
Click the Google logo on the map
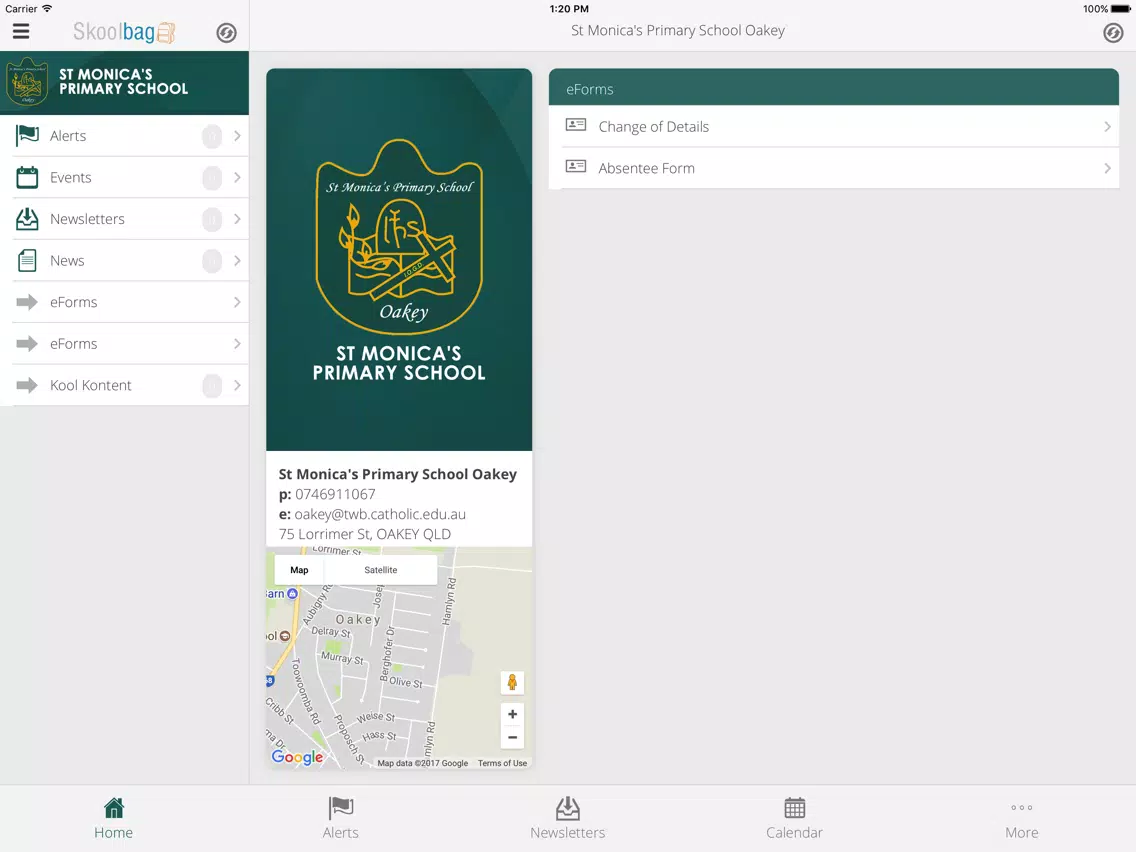point(297,757)
